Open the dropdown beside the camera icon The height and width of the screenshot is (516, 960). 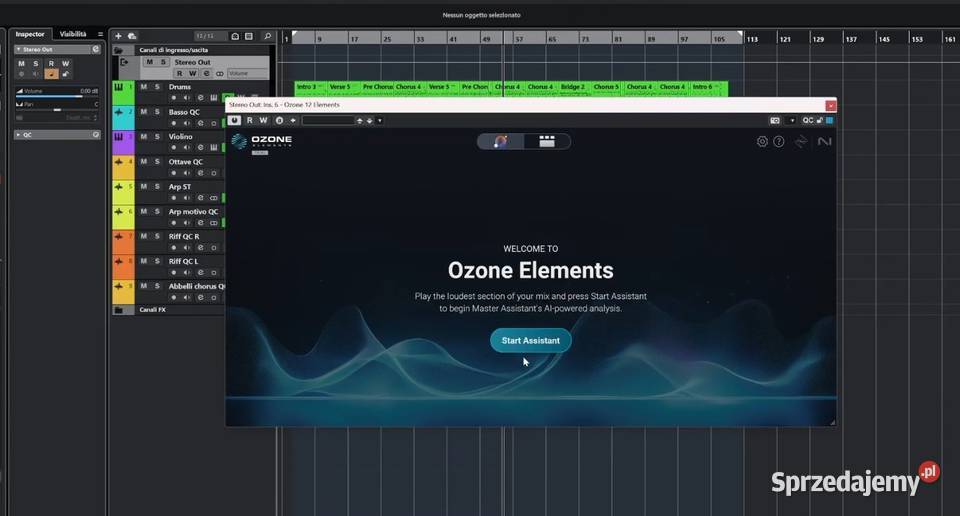792,121
